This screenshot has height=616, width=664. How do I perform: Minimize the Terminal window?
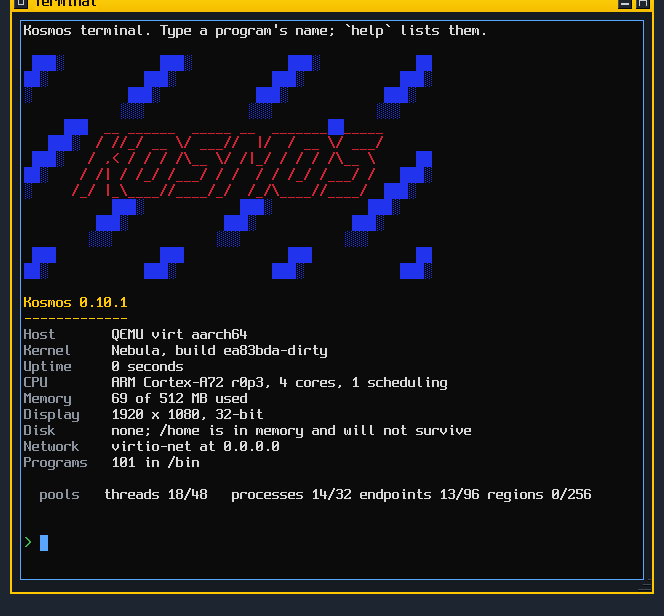[x=625, y=3]
